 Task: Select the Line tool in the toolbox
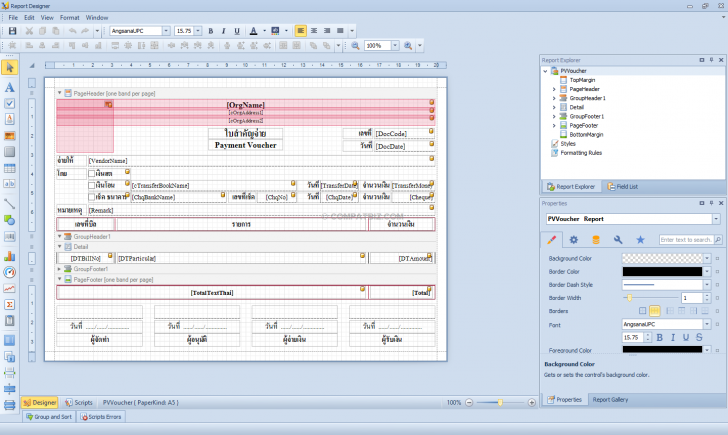pyautogui.click(x=10, y=203)
